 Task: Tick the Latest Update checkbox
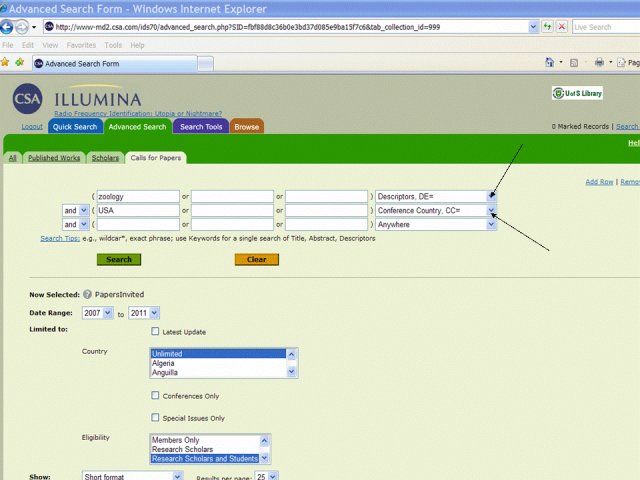[x=155, y=331]
